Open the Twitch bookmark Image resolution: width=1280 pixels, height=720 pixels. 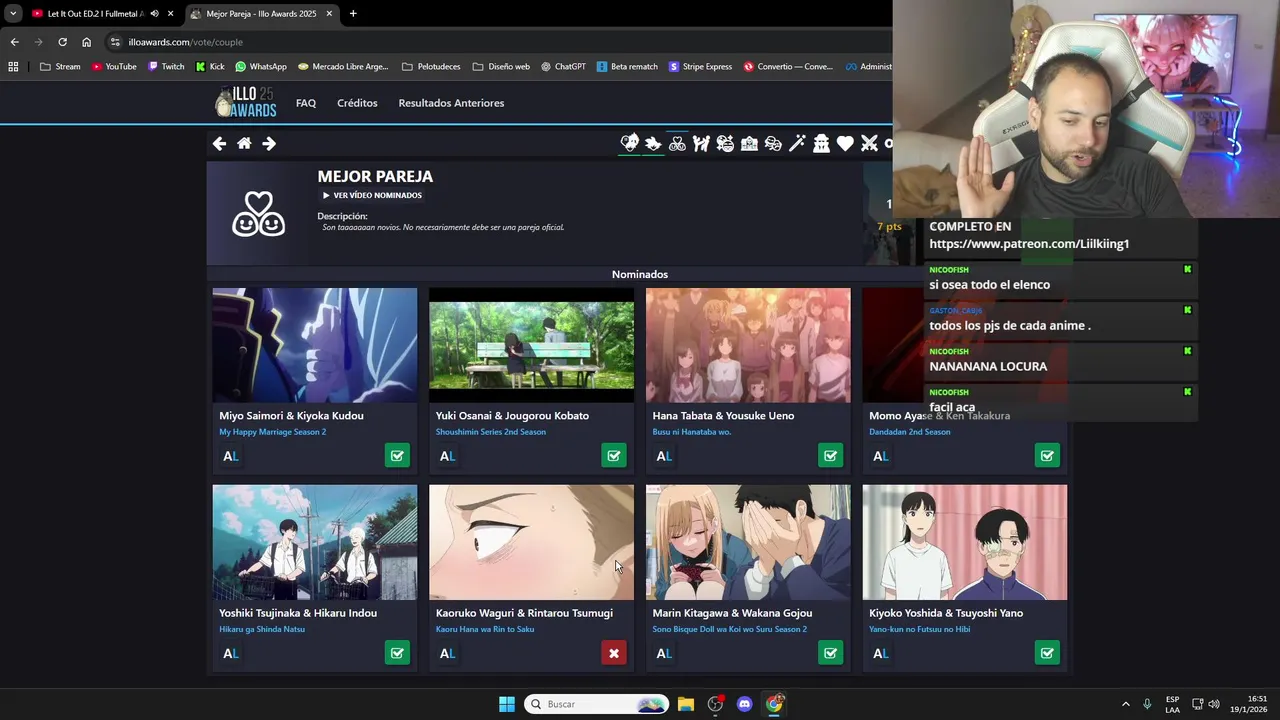tap(166, 67)
